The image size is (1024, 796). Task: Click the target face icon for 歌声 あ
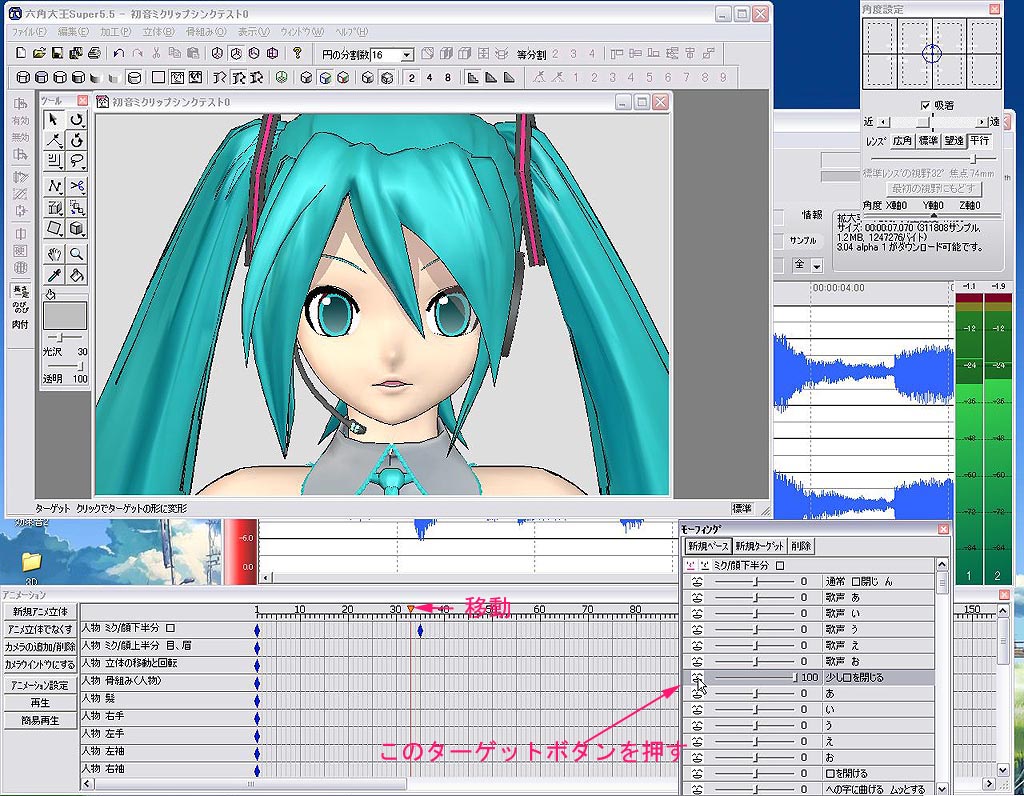(697, 597)
